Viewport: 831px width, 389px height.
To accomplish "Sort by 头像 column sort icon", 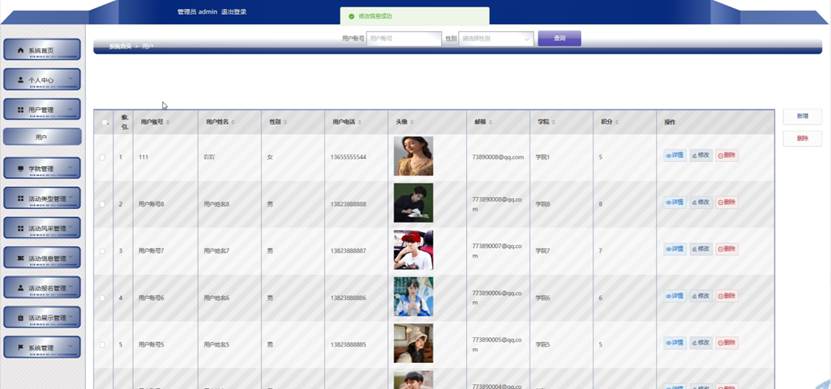I will (411, 122).
